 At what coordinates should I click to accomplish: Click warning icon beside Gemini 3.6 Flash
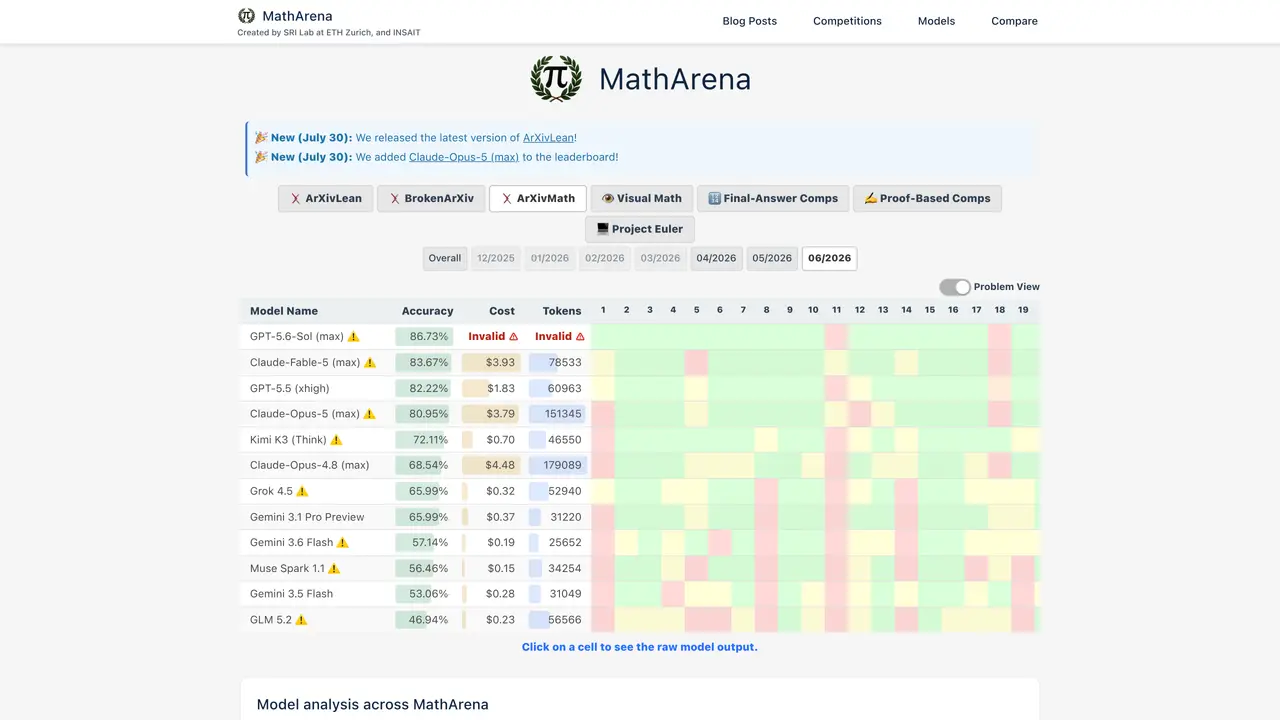pyautogui.click(x=343, y=543)
